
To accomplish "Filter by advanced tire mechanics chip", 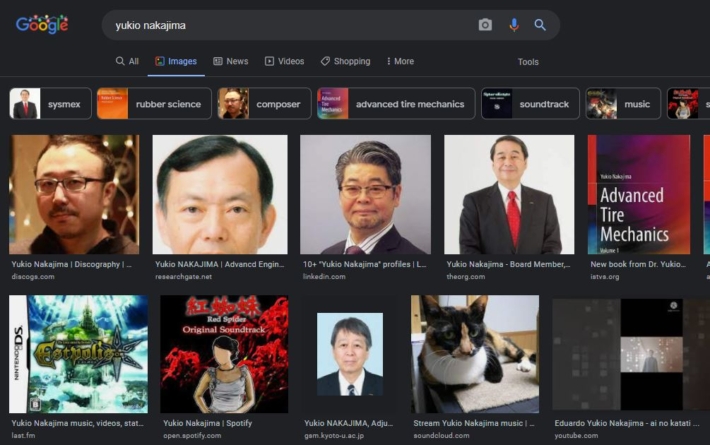I will coord(396,104).
